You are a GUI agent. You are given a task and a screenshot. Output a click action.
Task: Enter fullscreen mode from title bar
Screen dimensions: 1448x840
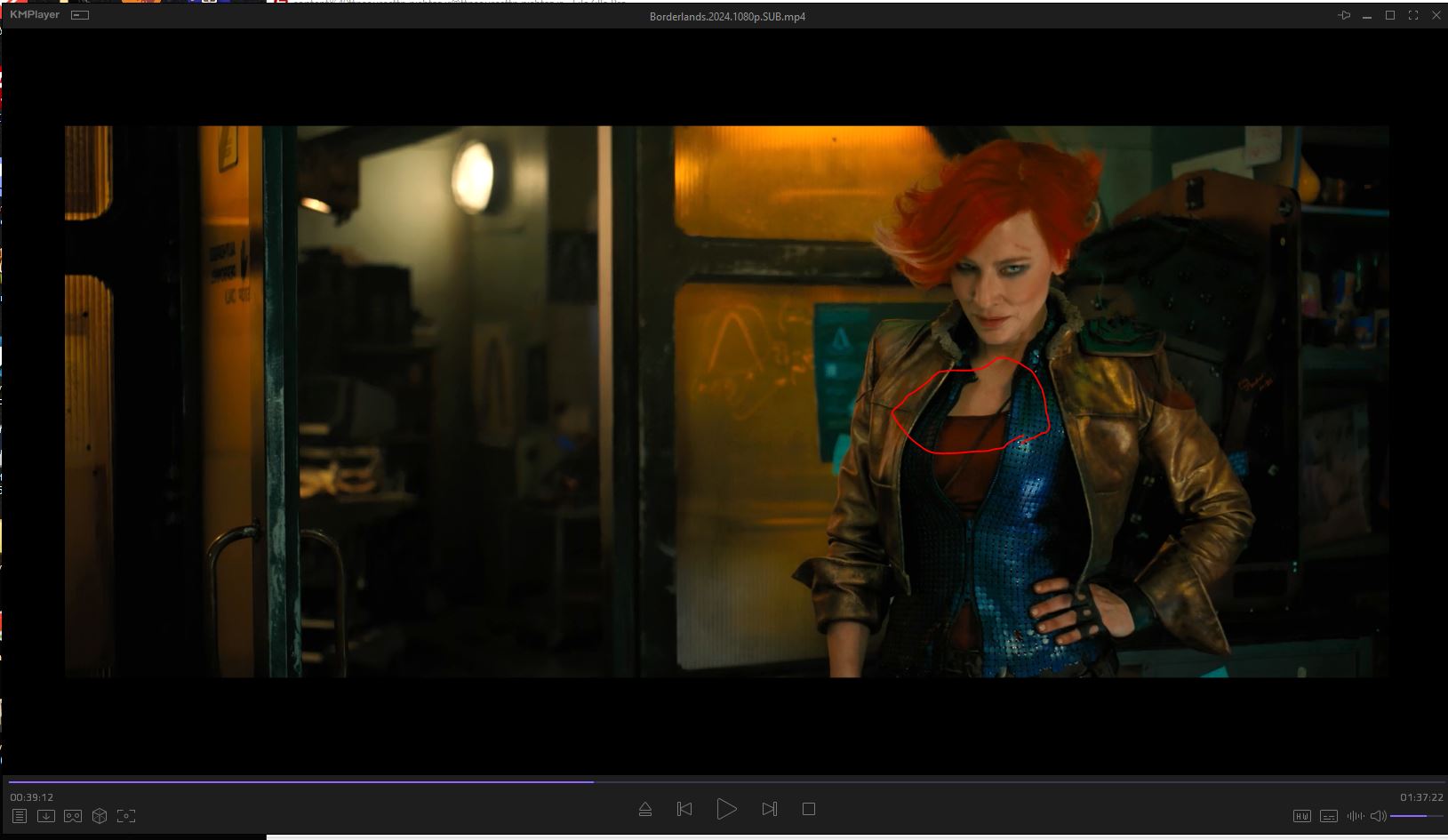pos(1413,15)
